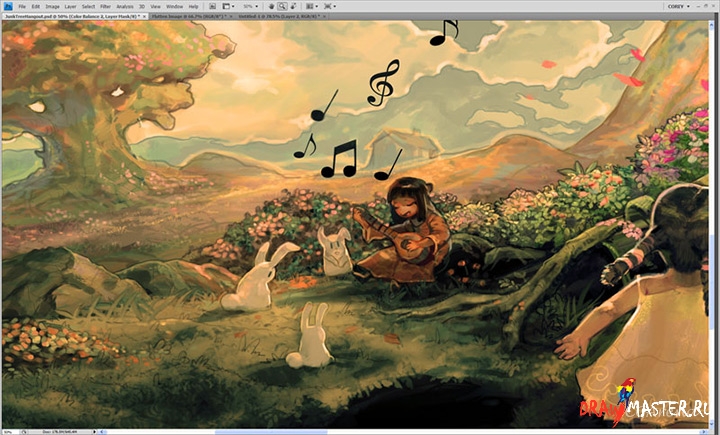Open the Help menu
720x435 pixels.
pyautogui.click(x=193, y=6)
